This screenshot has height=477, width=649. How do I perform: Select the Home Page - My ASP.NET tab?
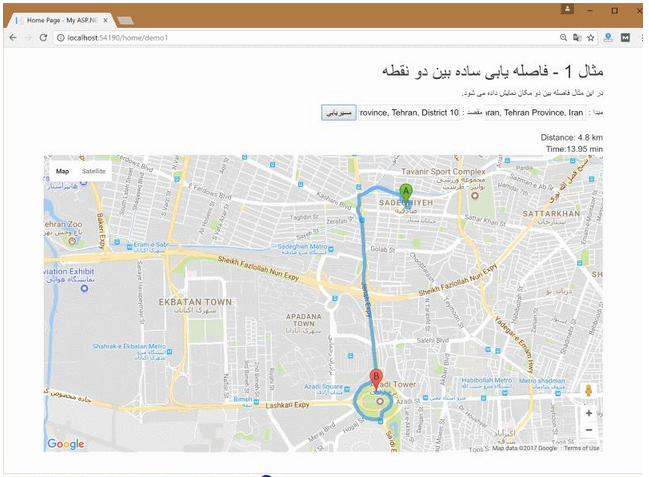coord(62,20)
